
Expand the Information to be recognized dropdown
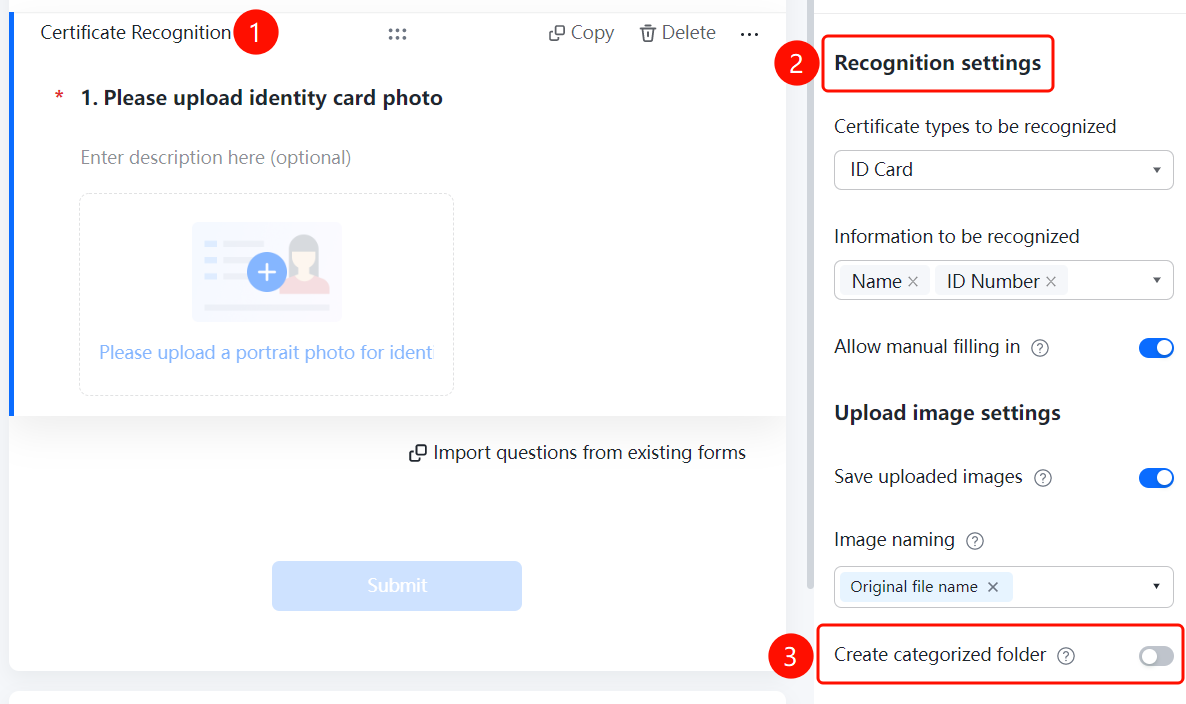pos(1157,281)
